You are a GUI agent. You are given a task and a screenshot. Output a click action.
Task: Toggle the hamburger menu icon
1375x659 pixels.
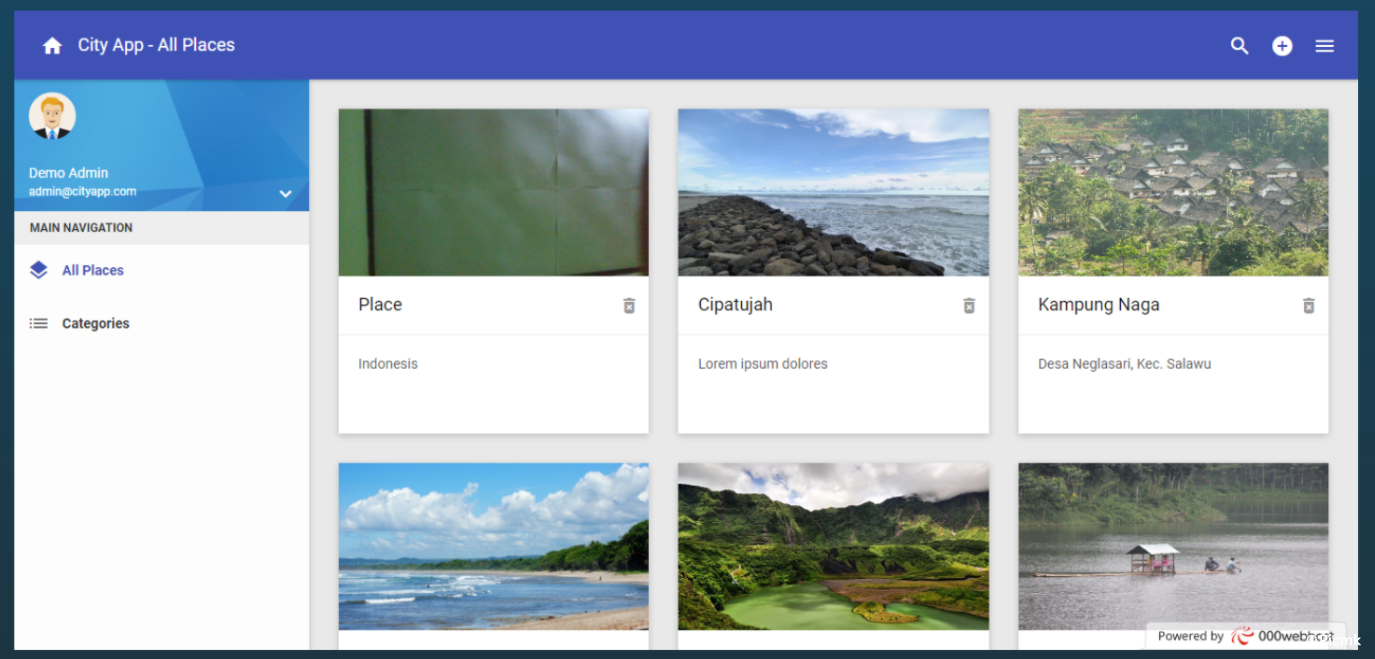pyautogui.click(x=1324, y=46)
